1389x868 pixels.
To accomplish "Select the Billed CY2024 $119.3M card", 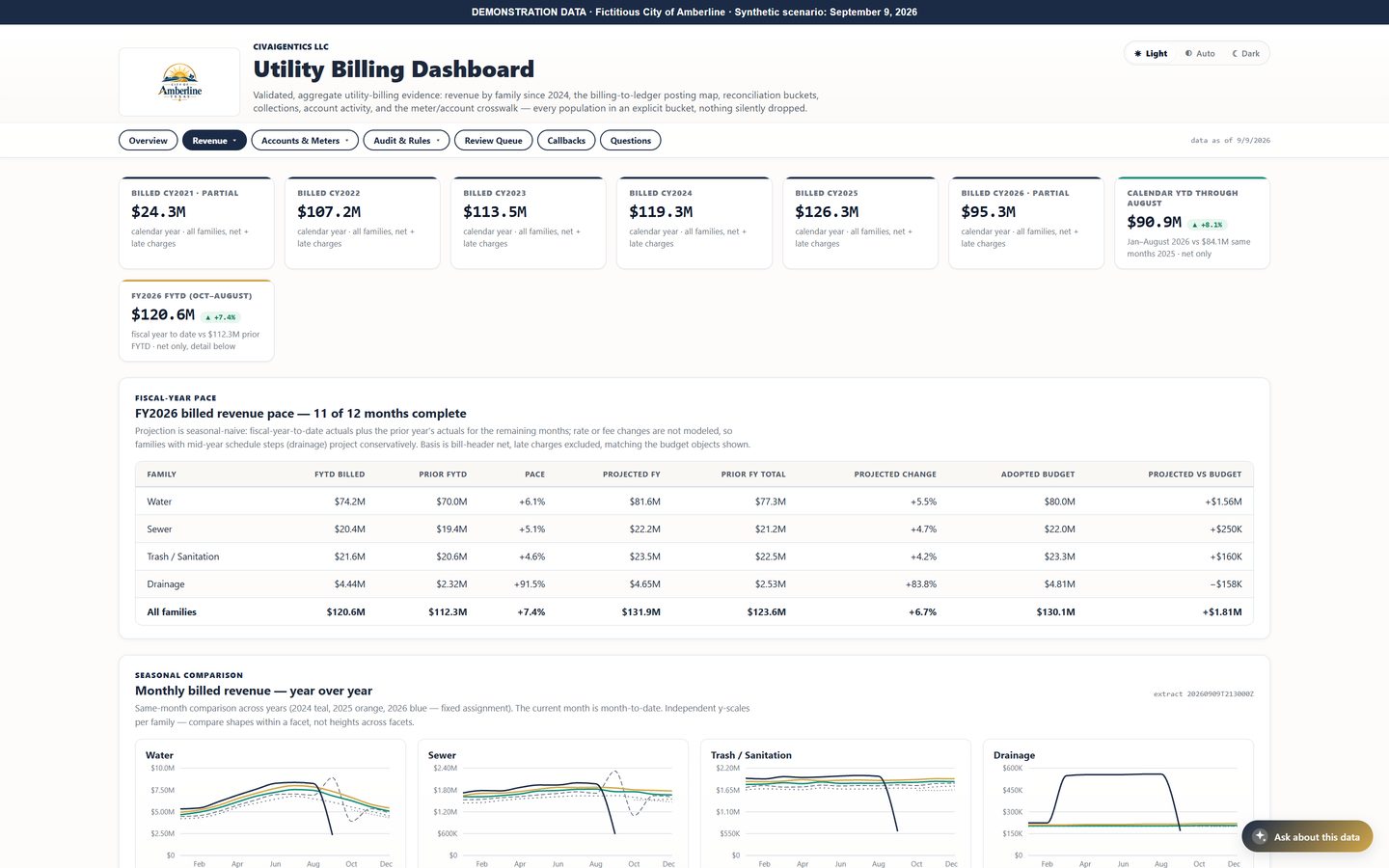I will coord(694,223).
